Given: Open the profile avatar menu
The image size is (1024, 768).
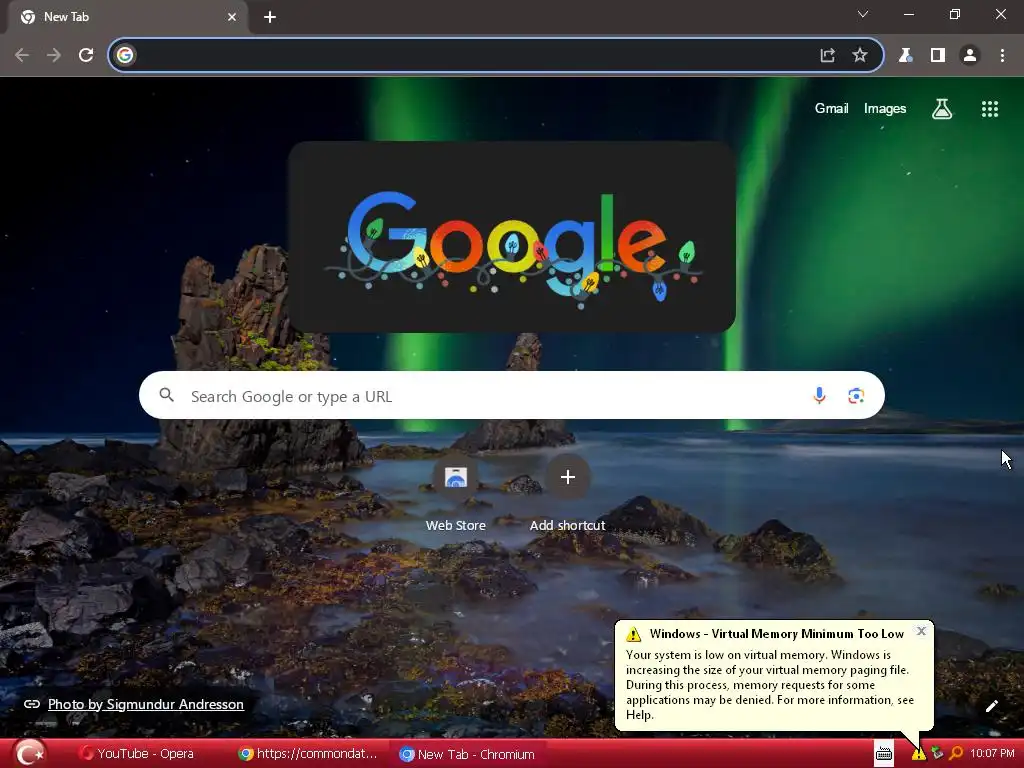Looking at the screenshot, I should click(x=970, y=56).
